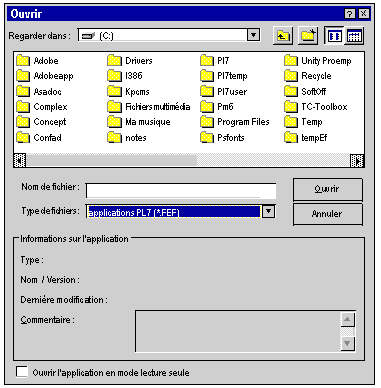Expand the Type de fichiers dropdown arrow
The image size is (381, 388).
coord(268,212)
